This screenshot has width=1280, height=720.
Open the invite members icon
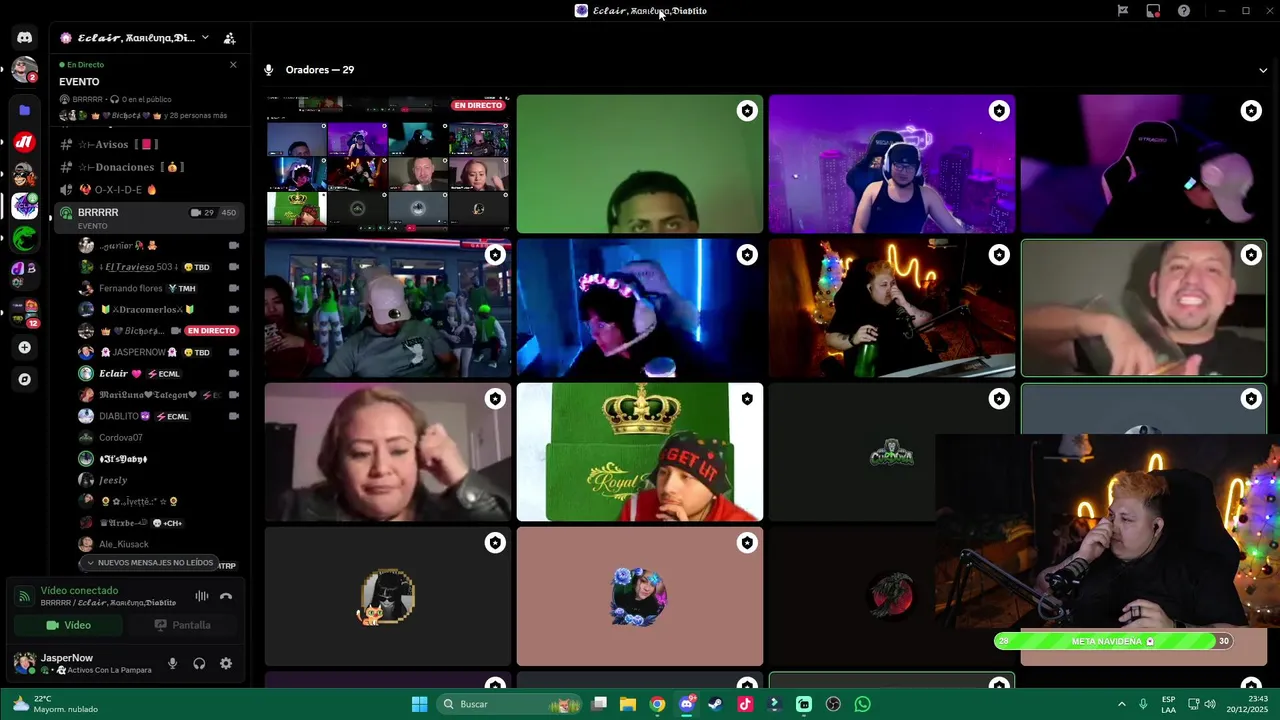(x=229, y=38)
